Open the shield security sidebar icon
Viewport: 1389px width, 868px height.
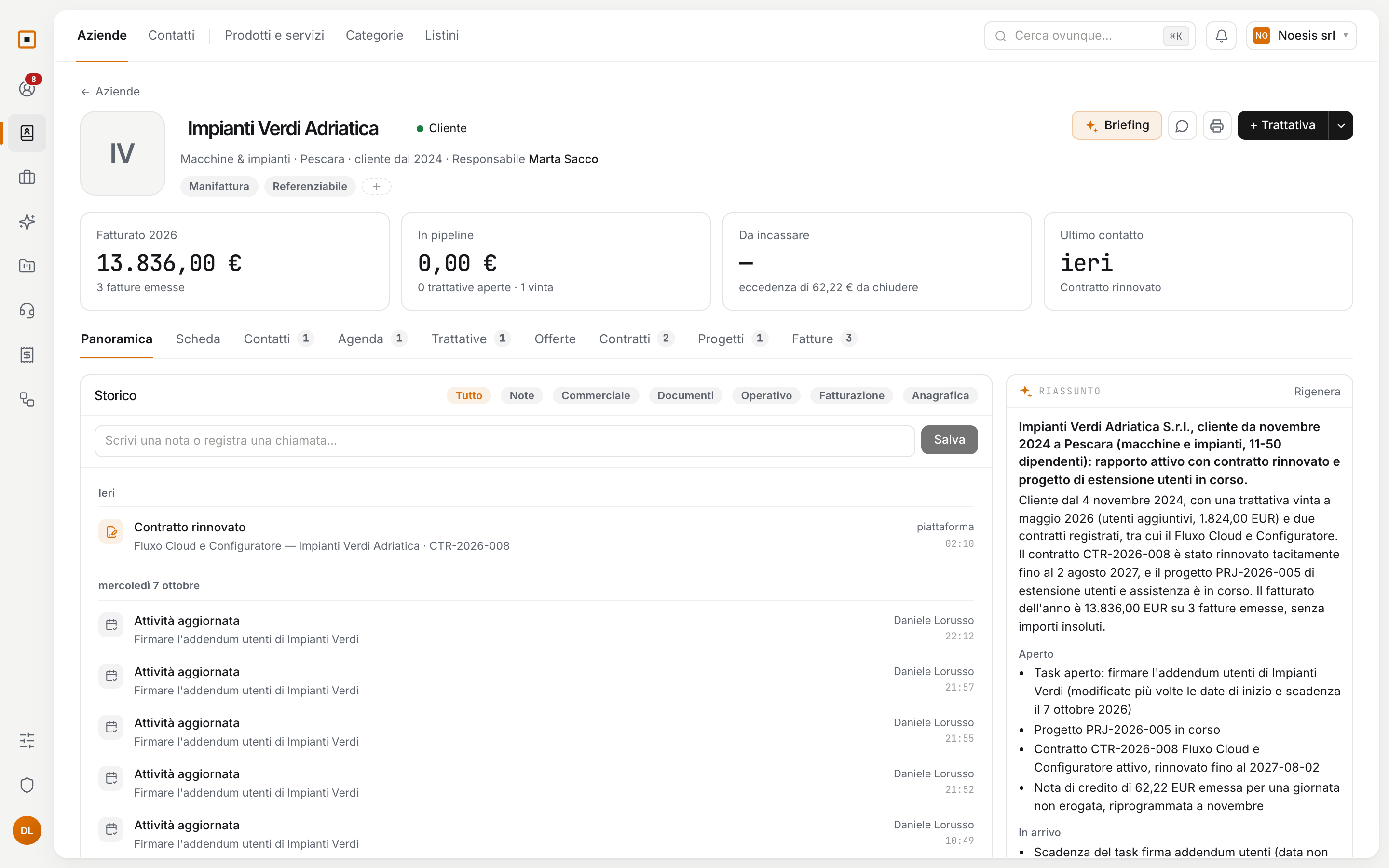coord(27,785)
